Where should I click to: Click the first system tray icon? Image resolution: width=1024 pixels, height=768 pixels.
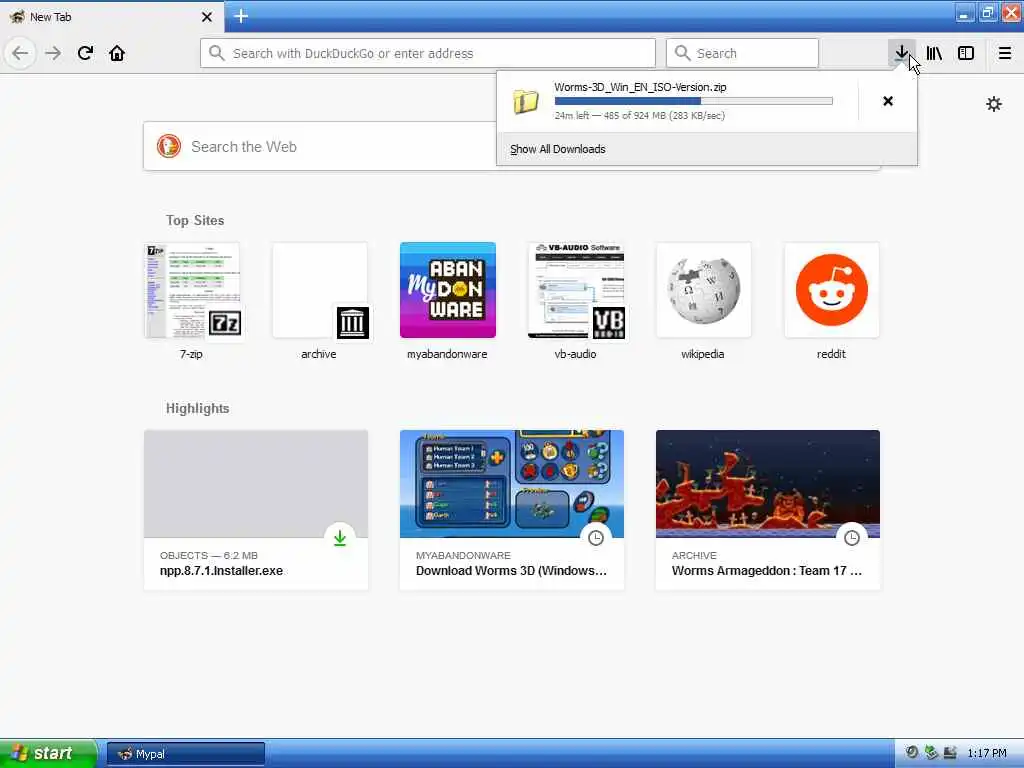click(912, 753)
